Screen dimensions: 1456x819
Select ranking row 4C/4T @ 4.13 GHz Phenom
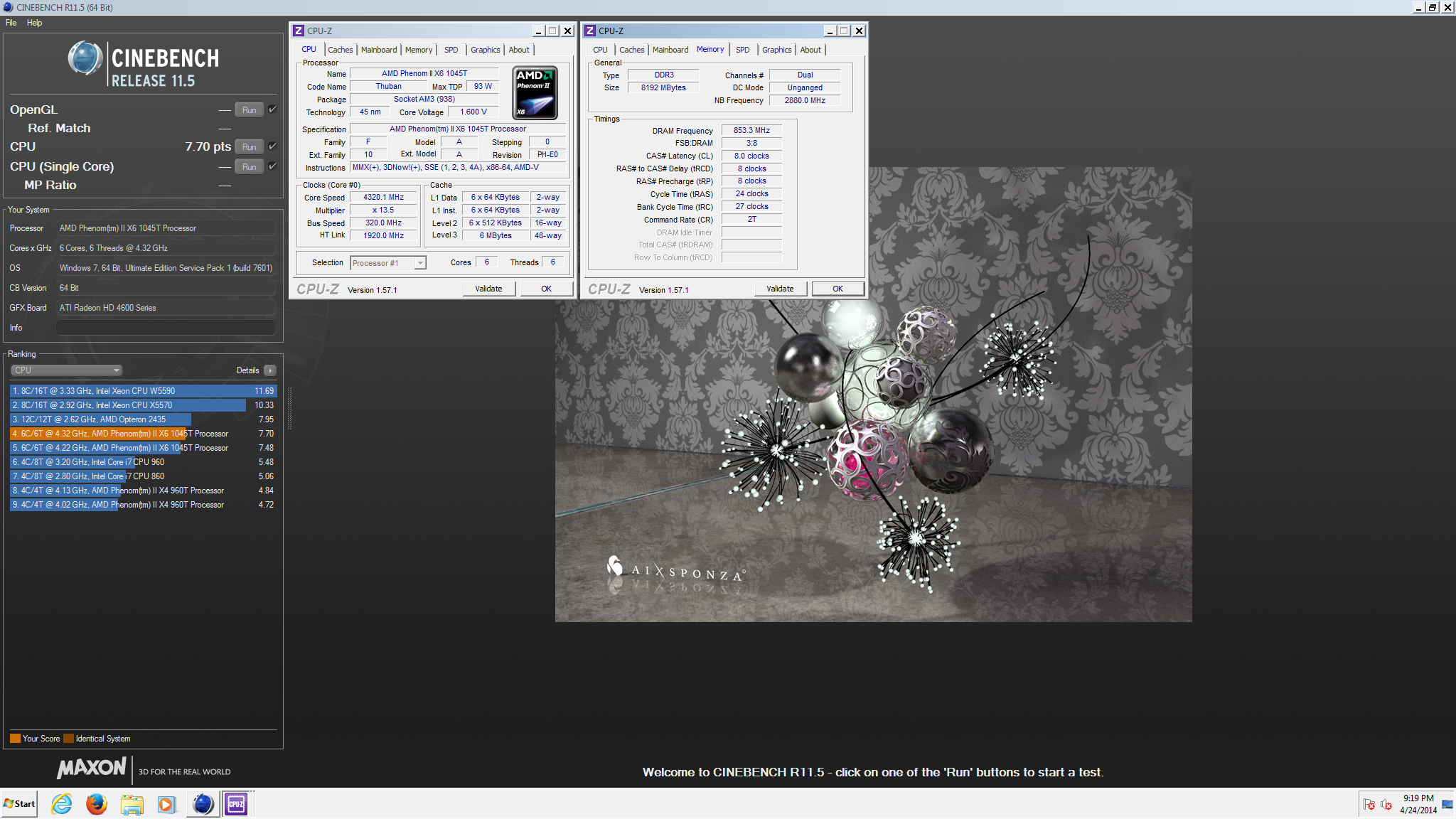pyautogui.click(x=142, y=491)
